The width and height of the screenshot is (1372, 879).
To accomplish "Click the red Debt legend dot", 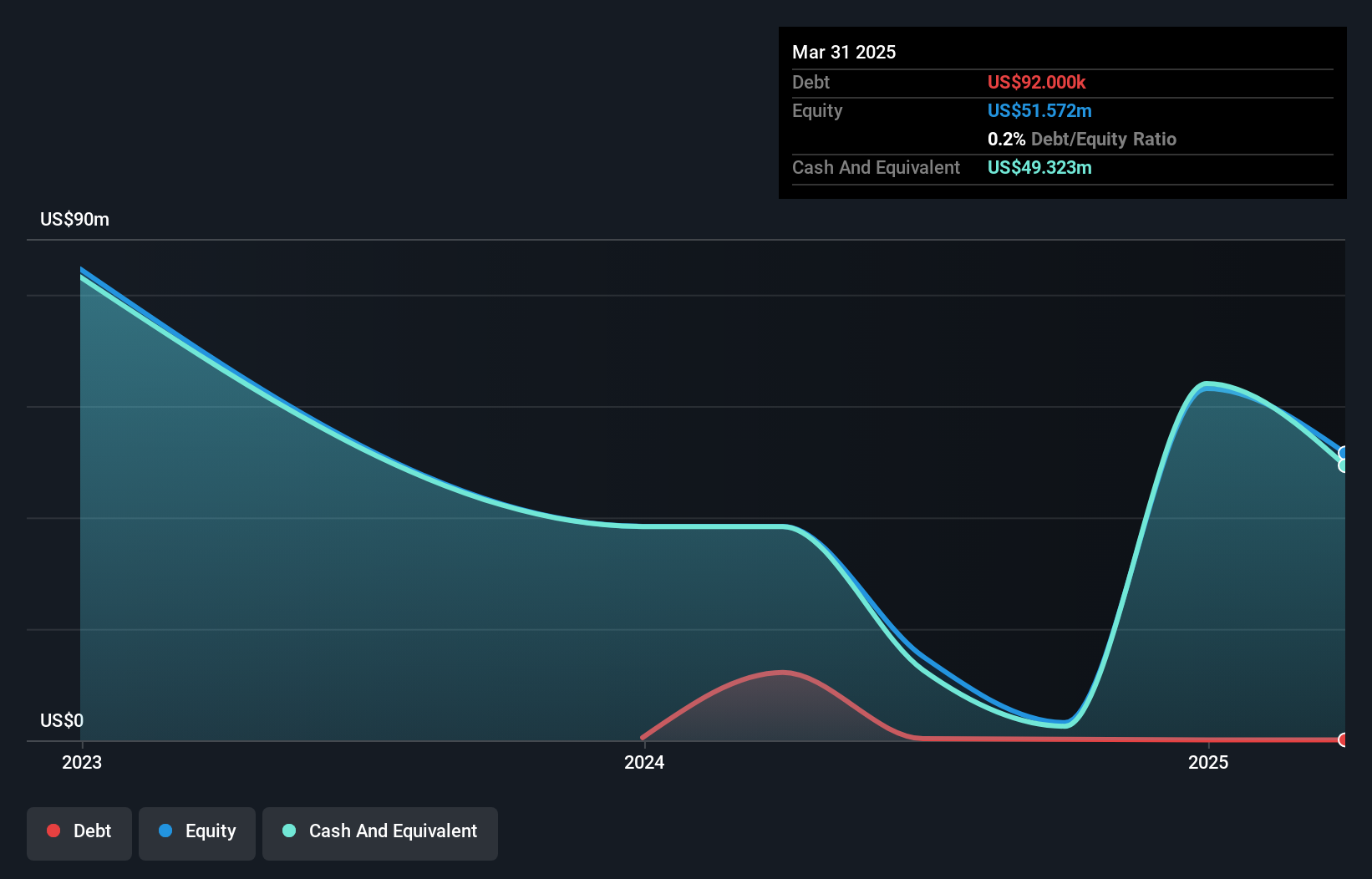I will click(x=53, y=831).
